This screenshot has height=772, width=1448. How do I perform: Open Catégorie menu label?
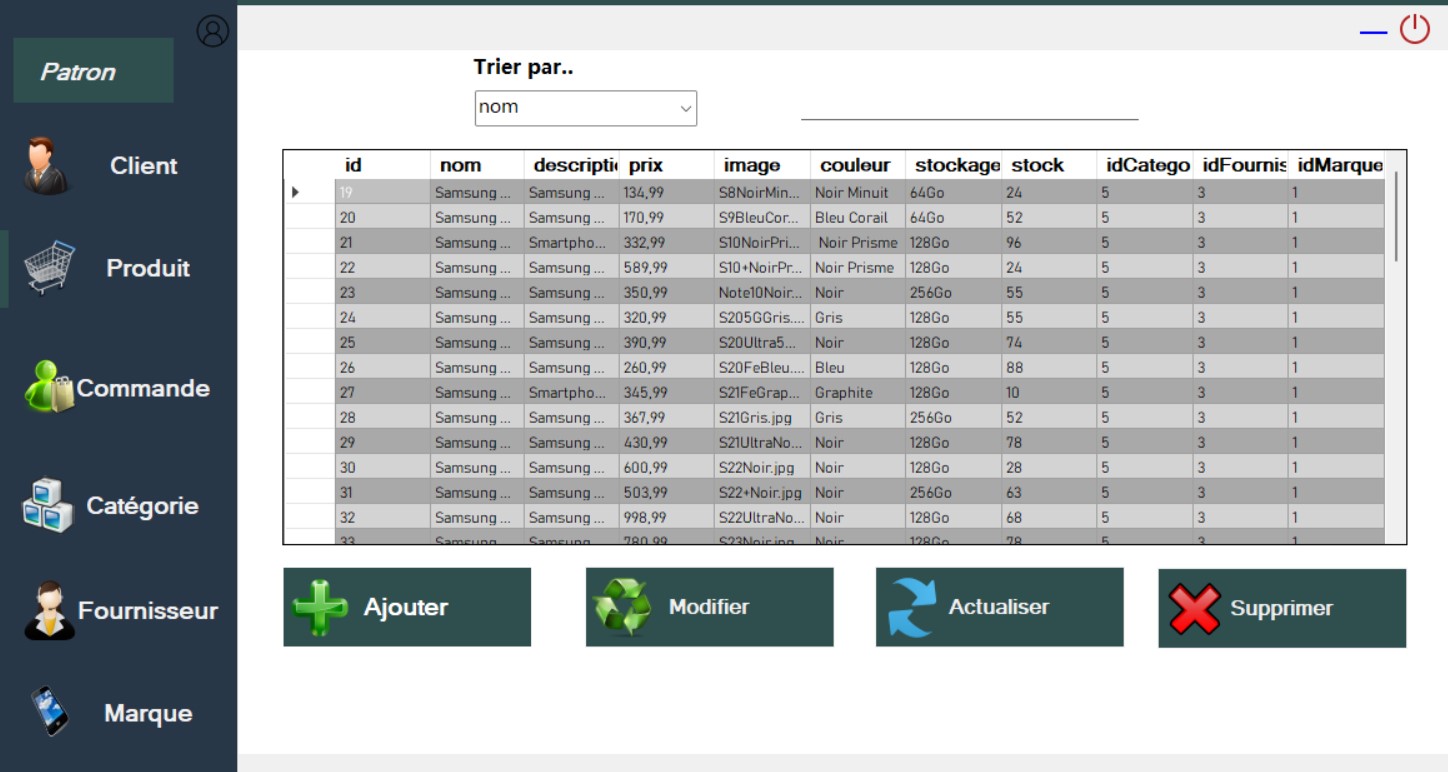tap(142, 506)
